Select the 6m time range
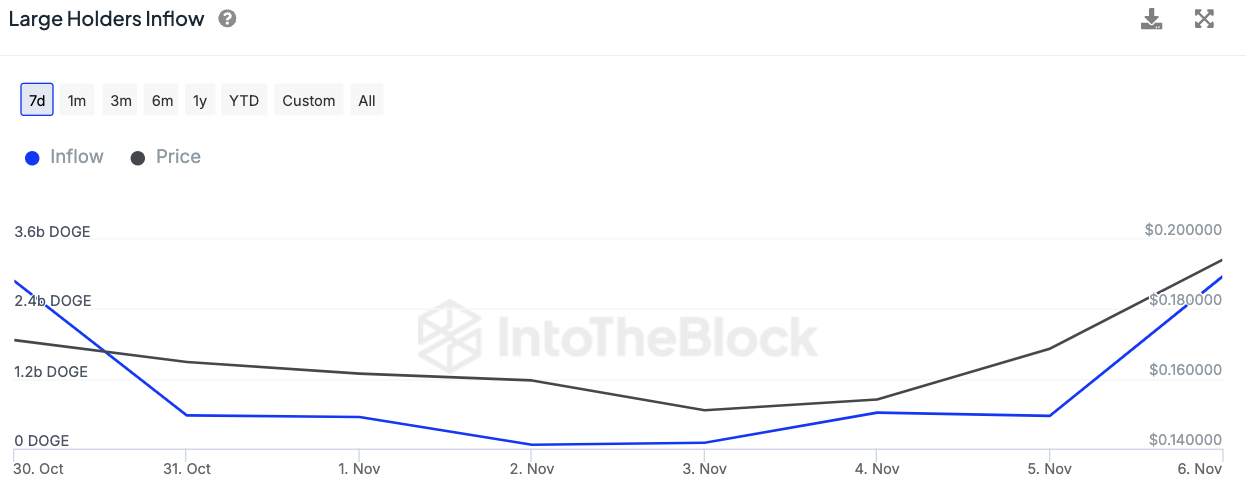 162,100
